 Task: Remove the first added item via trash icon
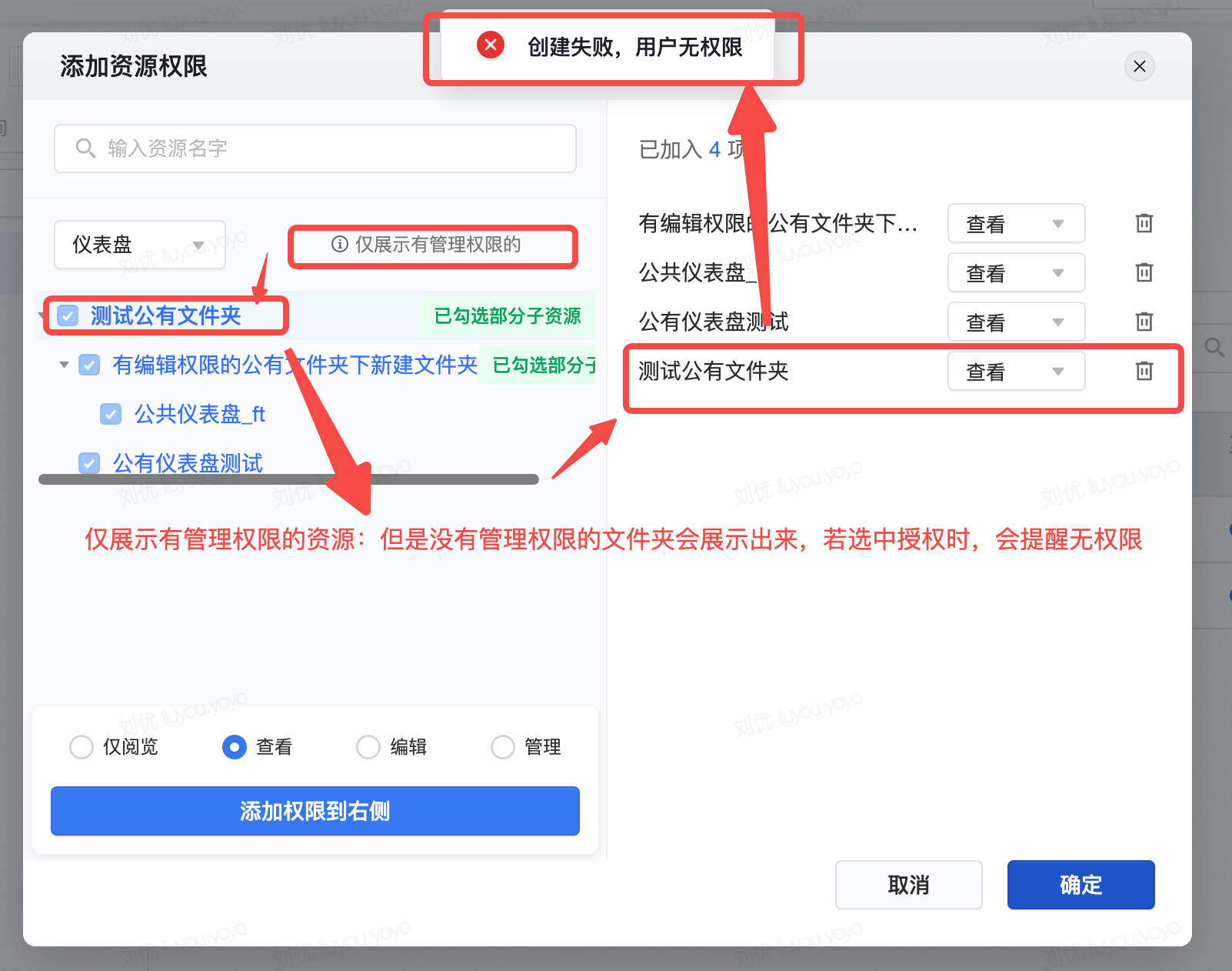[1144, 223]
